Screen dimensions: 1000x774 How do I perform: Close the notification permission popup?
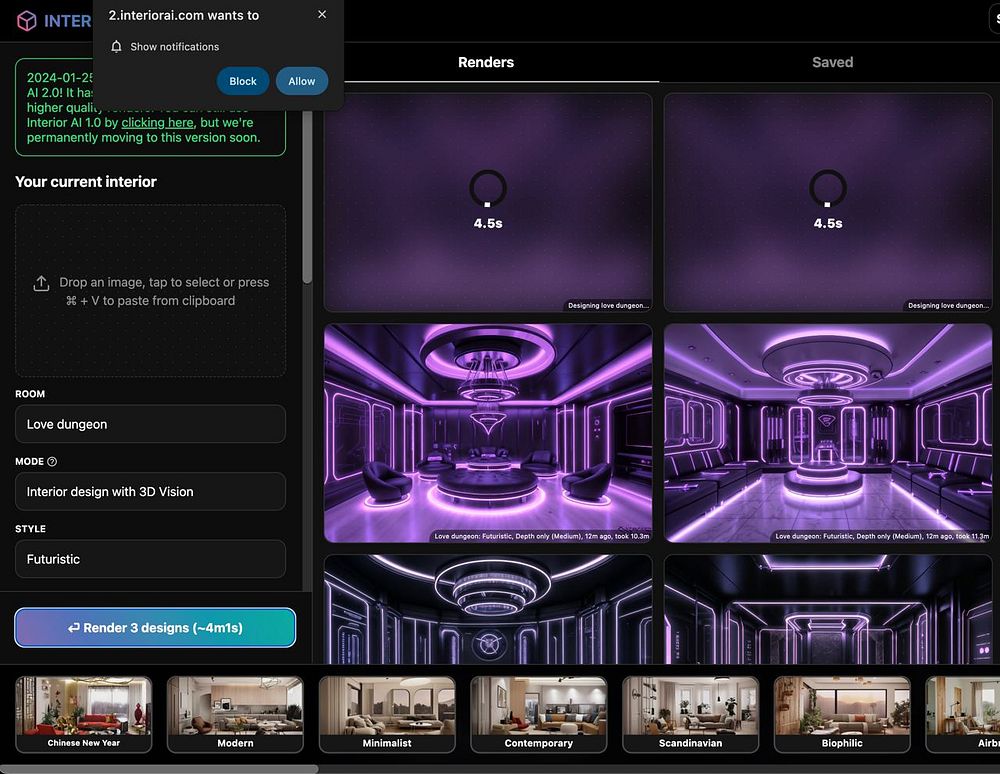[x=322, y=14]
